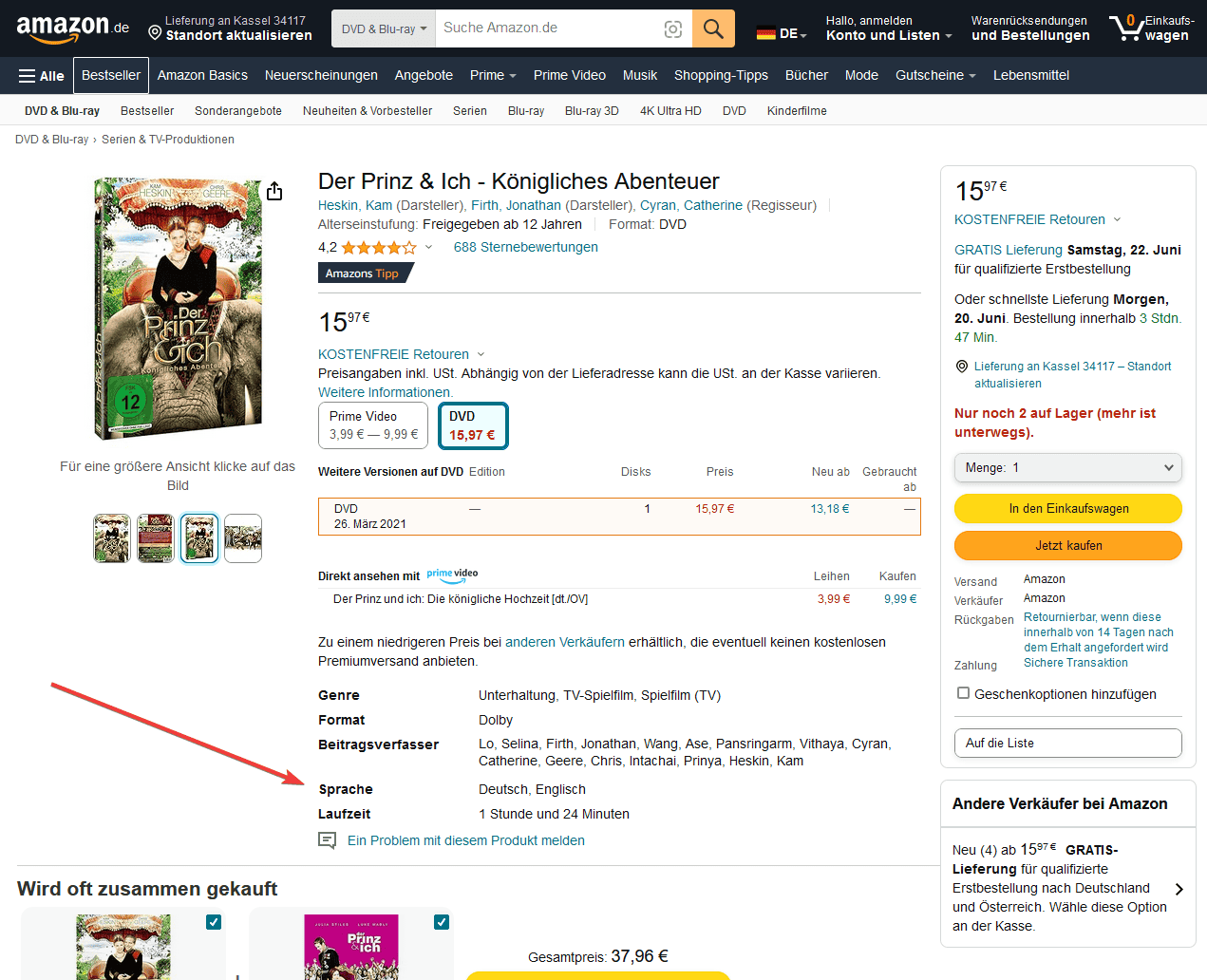Expand KOSTENFREIE Retouren below the main price
Image resolution: width=1207 pixels, height=980 pixels.
[402, 354]
